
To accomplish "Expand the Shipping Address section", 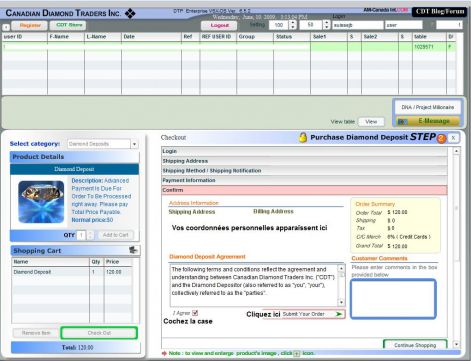I will click(304, 161).
